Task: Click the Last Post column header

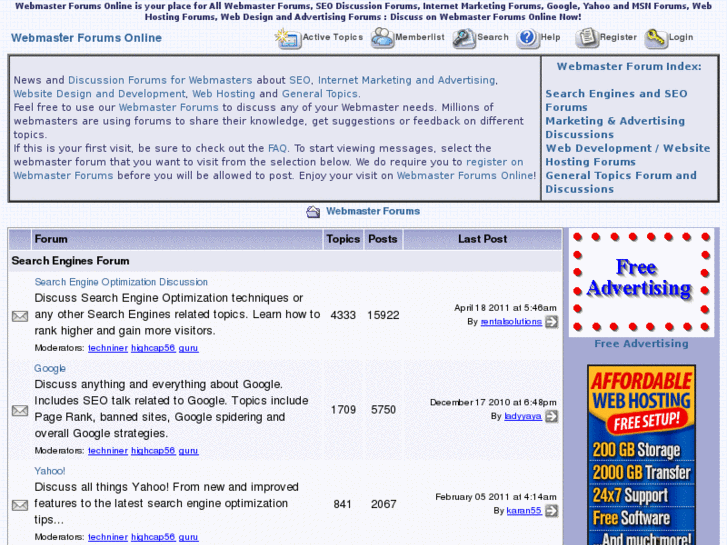Action: click(483, 239)
